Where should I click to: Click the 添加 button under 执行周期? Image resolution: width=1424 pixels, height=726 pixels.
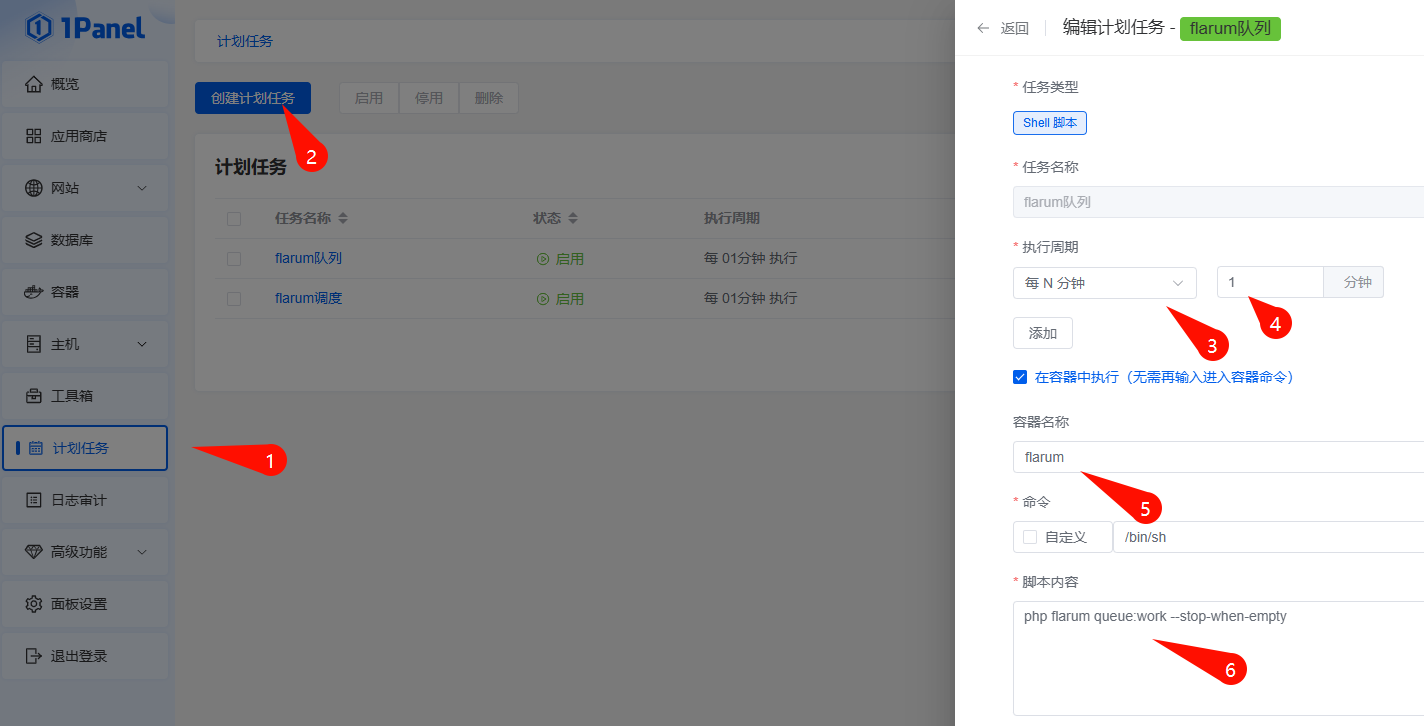tap(1043, 333)
